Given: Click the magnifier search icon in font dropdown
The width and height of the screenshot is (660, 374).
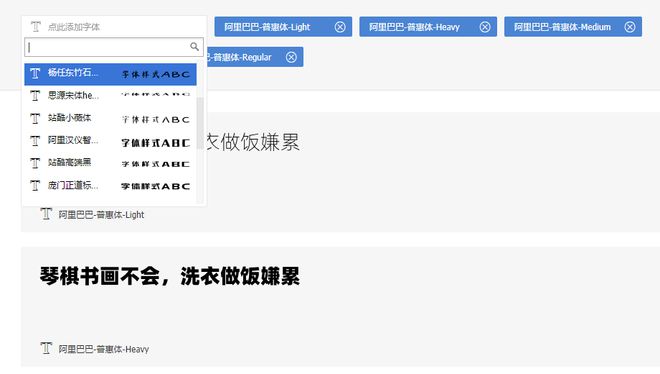Looking at the screenshot, I should [x=194, y=47].
